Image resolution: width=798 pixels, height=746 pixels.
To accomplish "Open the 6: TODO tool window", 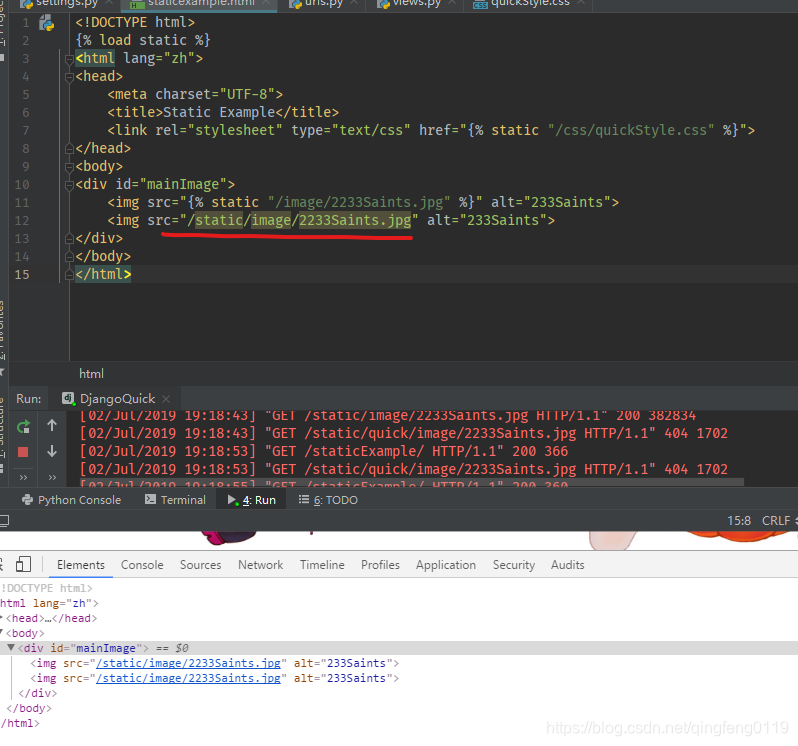I will [x=328, y=500].
